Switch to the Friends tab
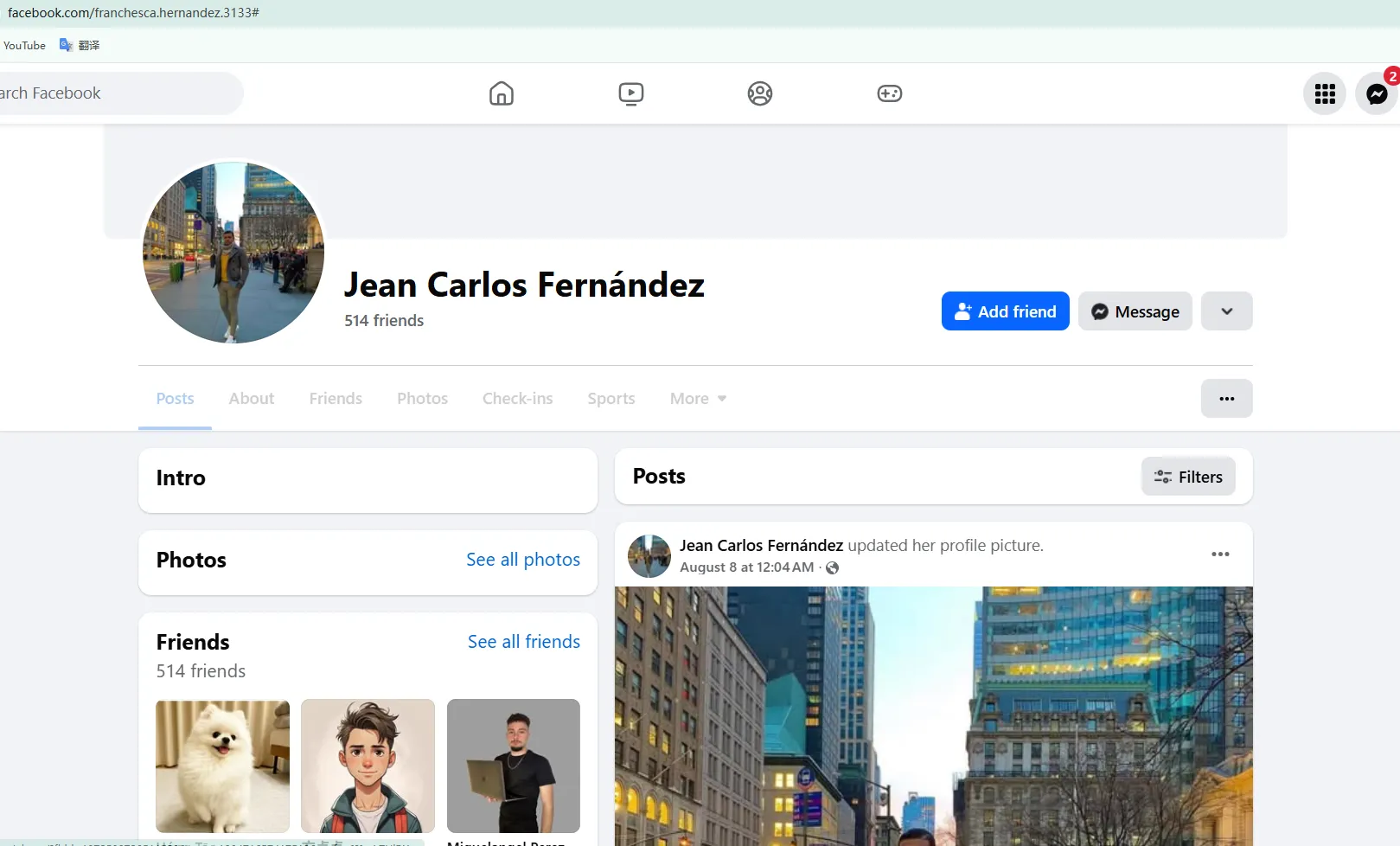 pyautogui.click(x=336, y=399)
